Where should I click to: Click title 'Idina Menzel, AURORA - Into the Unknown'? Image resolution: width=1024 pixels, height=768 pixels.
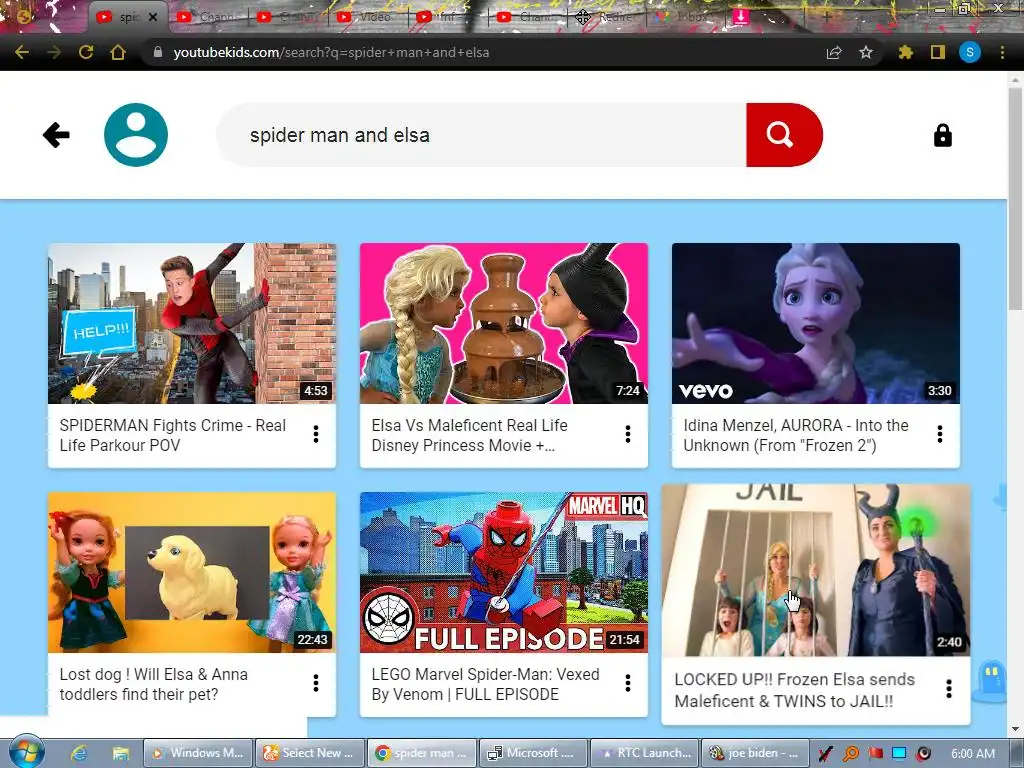click(x=795, y=435)
